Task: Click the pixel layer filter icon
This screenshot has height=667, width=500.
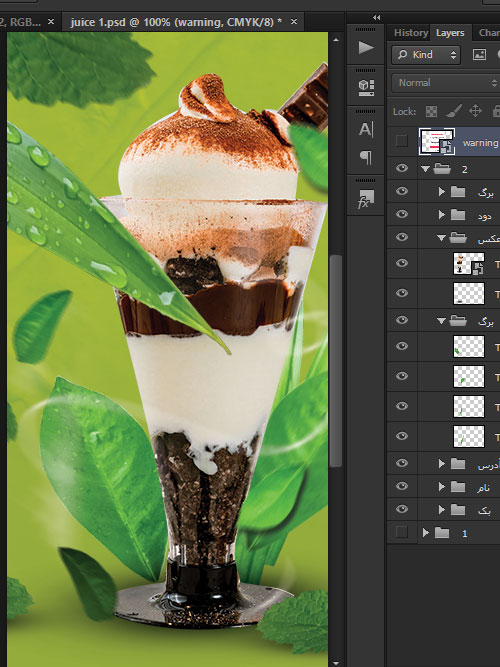Action: click(479, 54)
